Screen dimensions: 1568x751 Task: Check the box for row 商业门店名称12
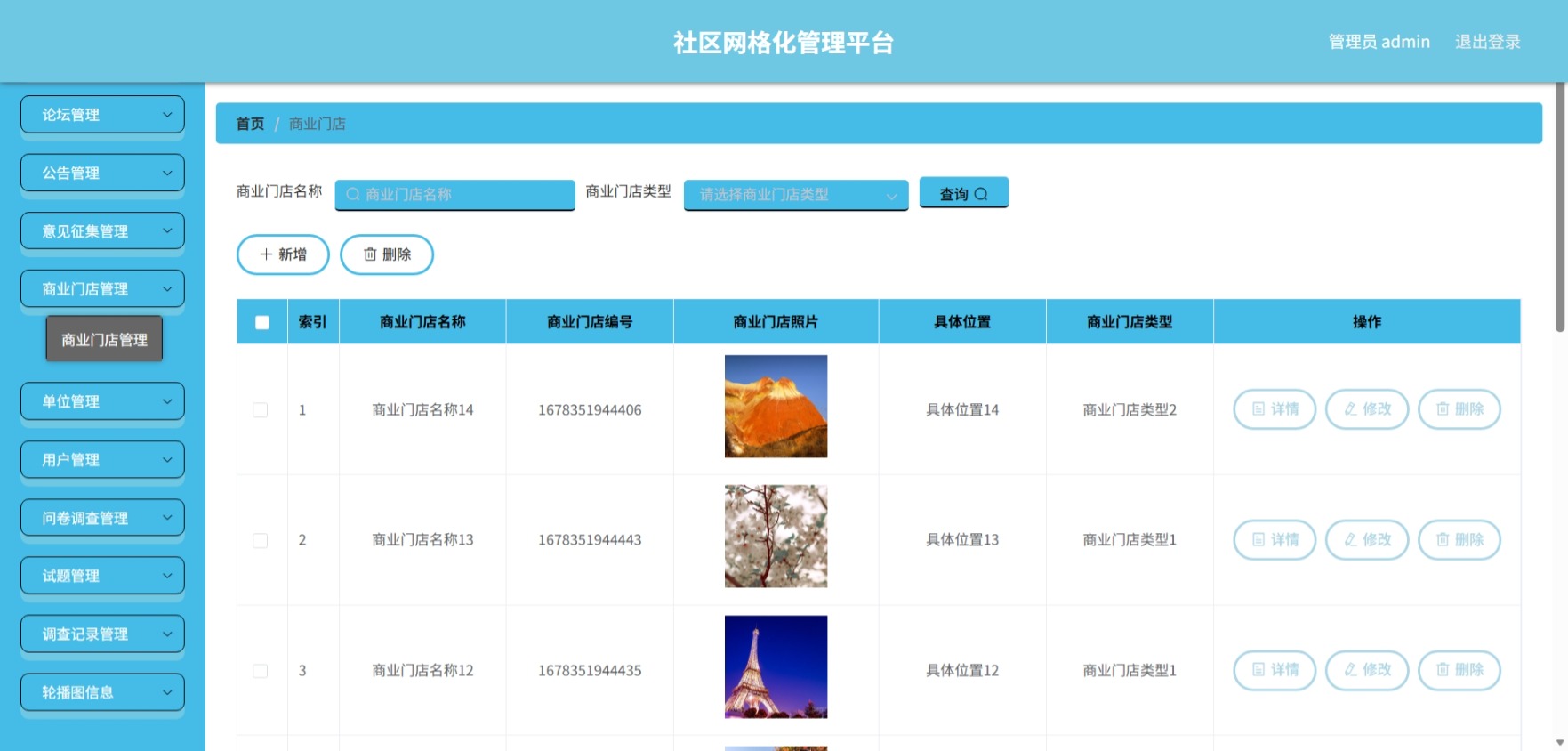261,671
